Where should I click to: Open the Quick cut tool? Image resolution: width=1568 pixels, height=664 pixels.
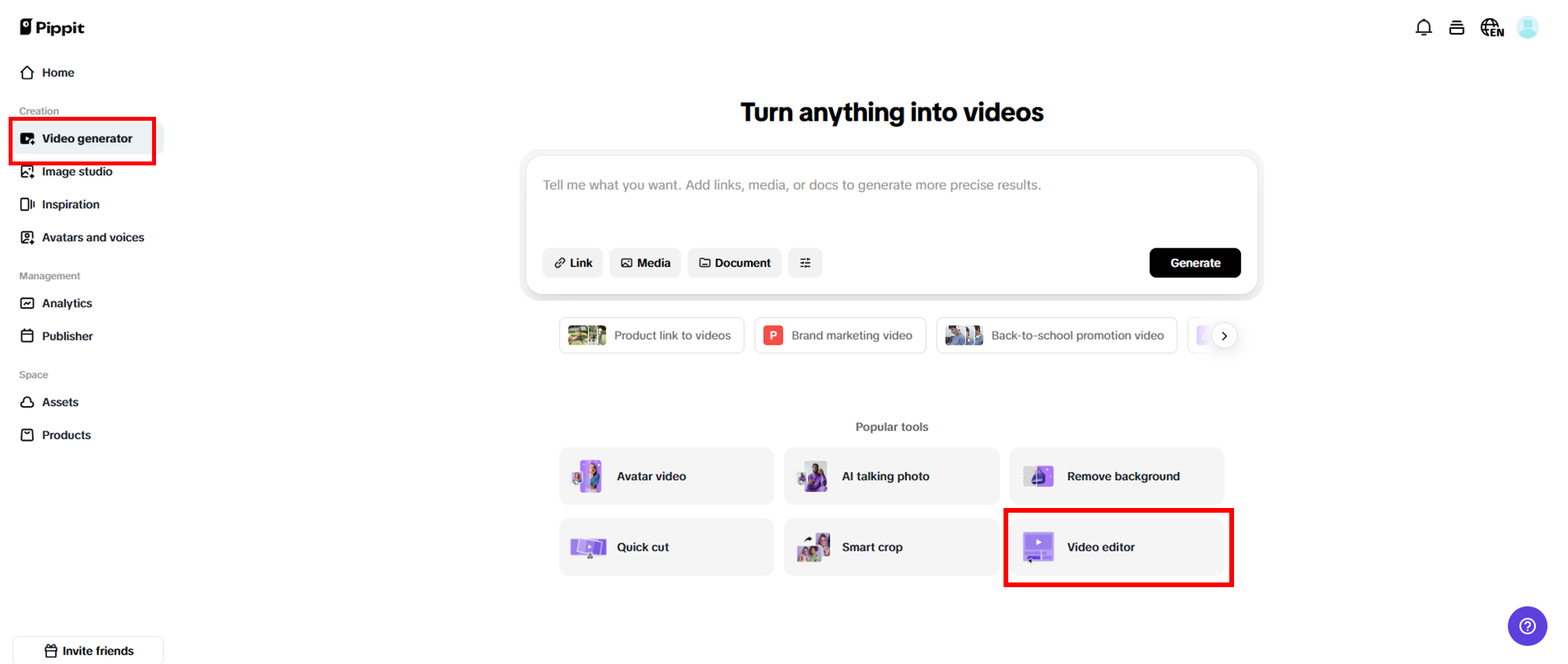coord(666,547)
